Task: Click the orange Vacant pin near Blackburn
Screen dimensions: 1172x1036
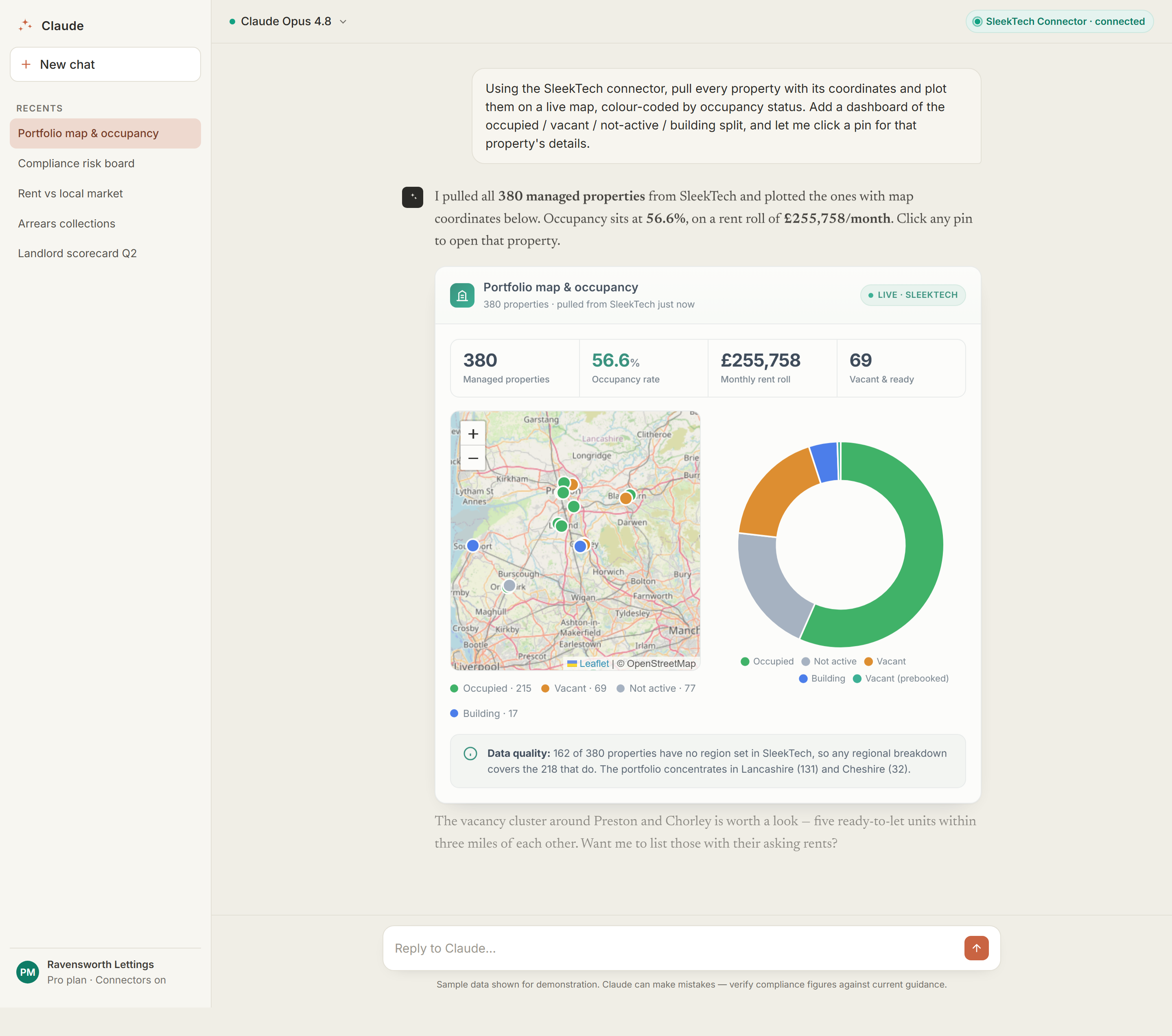Action: tap(625, 498)
